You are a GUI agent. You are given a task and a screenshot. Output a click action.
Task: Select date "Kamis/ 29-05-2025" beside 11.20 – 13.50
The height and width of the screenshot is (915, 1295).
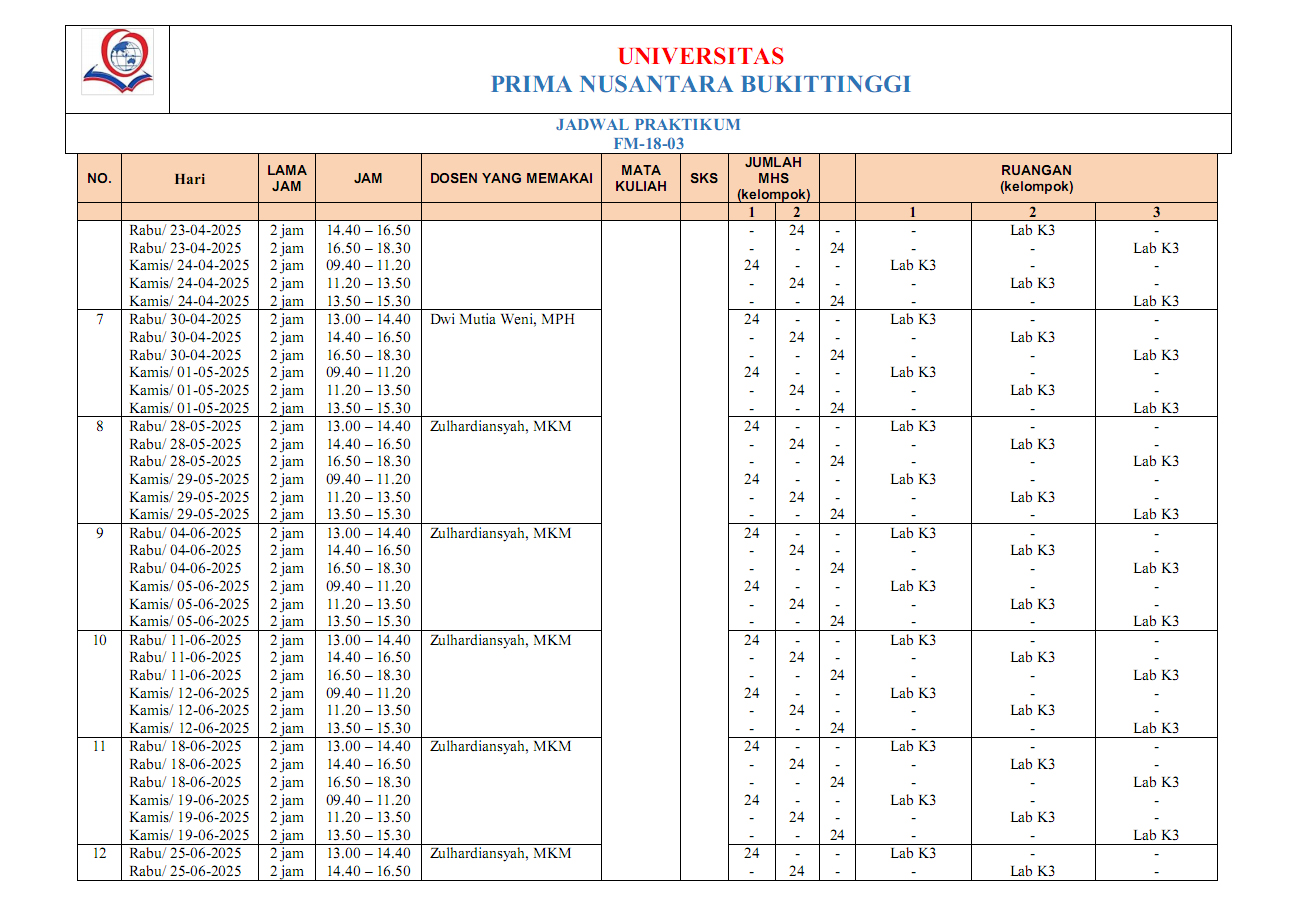pyautogui.click(x=189, y=497)
